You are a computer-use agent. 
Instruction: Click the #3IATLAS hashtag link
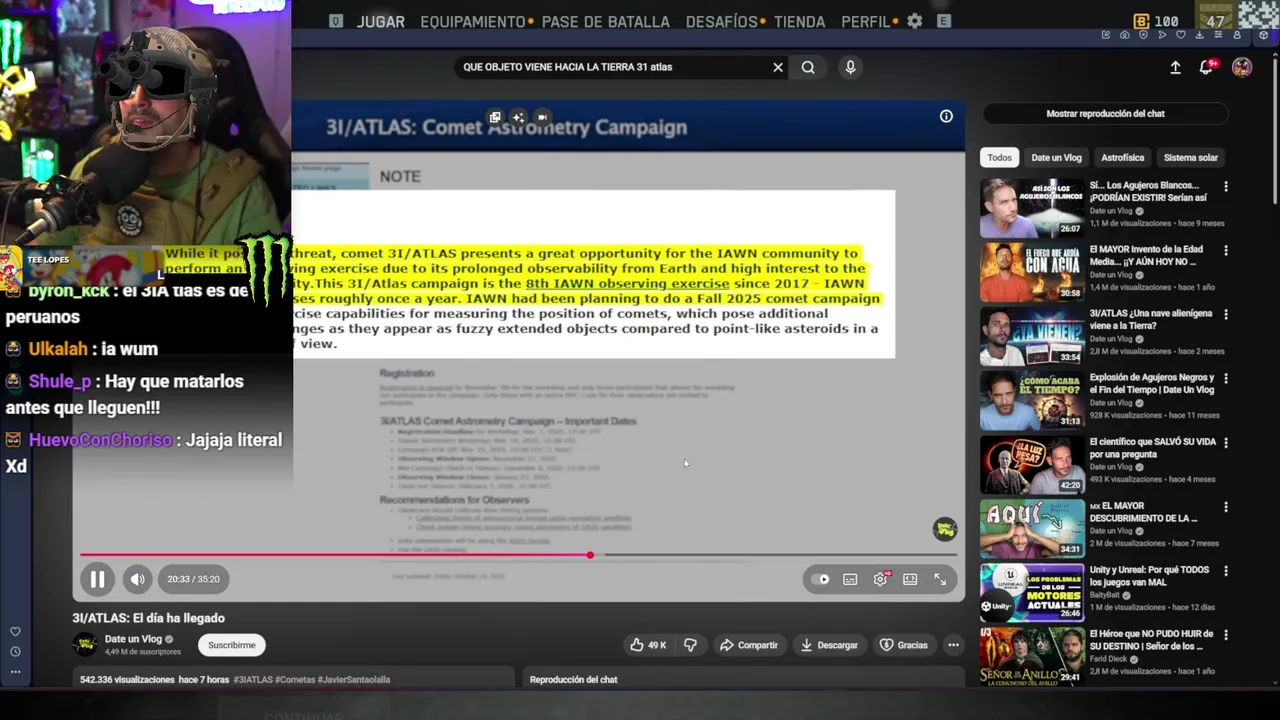point(253,679)
